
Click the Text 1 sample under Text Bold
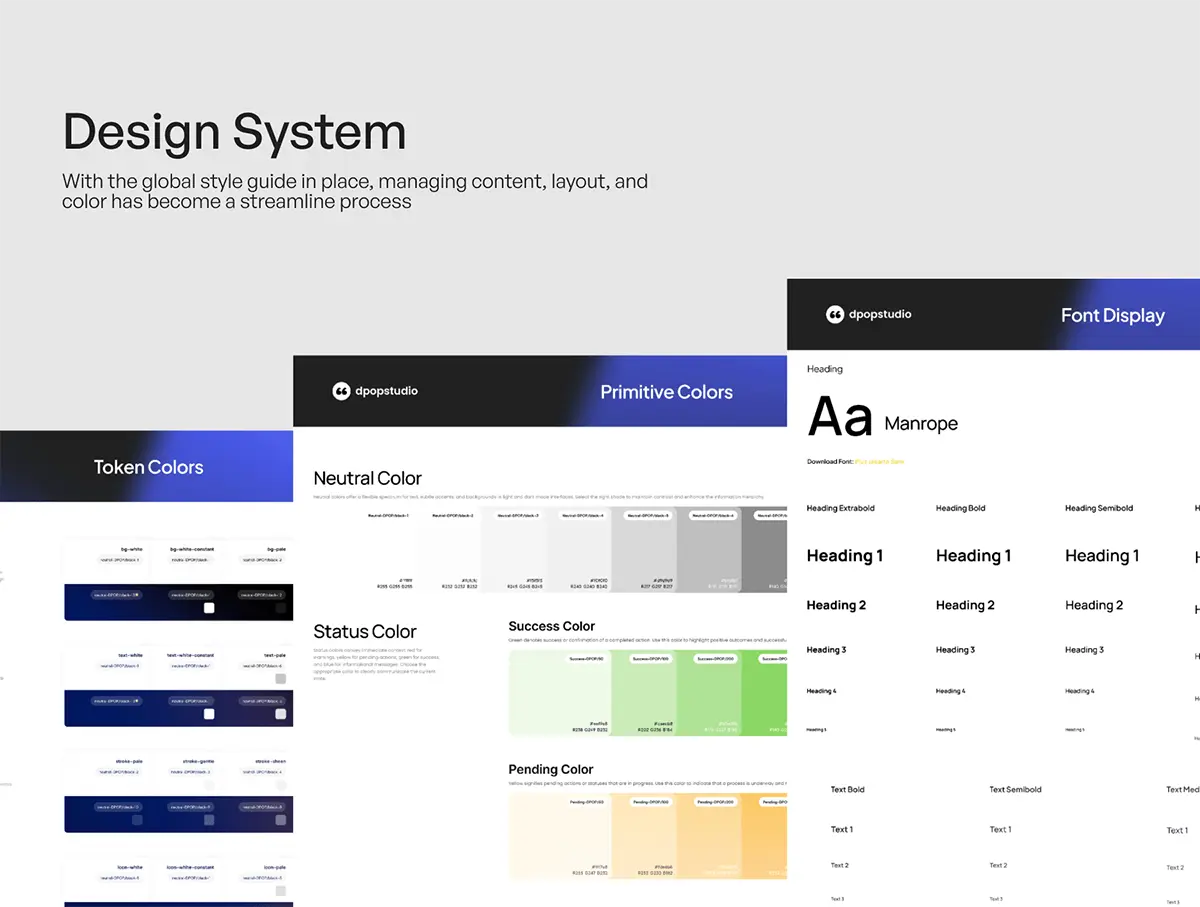(x=841, y=829)
